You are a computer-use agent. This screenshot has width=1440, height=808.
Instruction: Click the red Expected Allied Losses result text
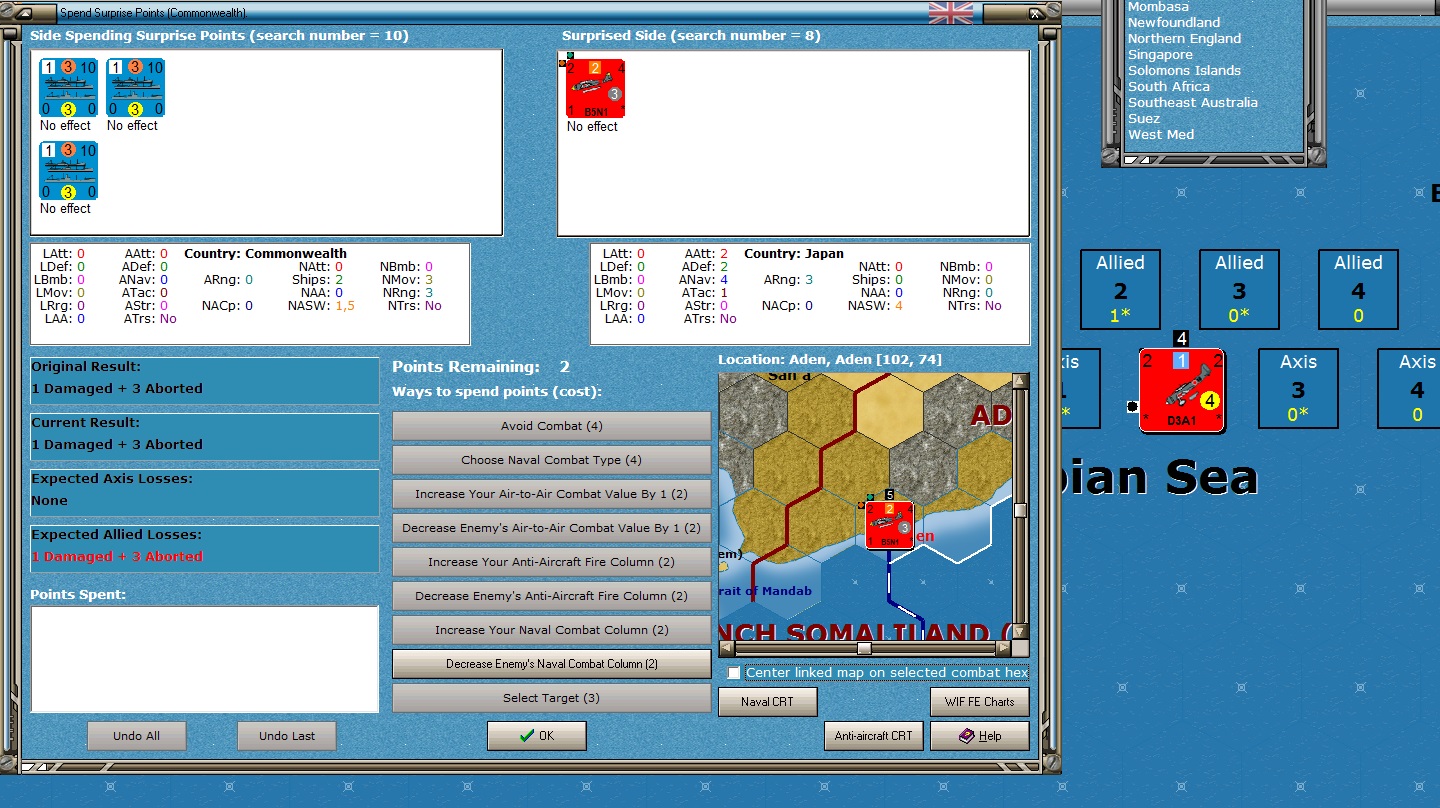point(117,556)
